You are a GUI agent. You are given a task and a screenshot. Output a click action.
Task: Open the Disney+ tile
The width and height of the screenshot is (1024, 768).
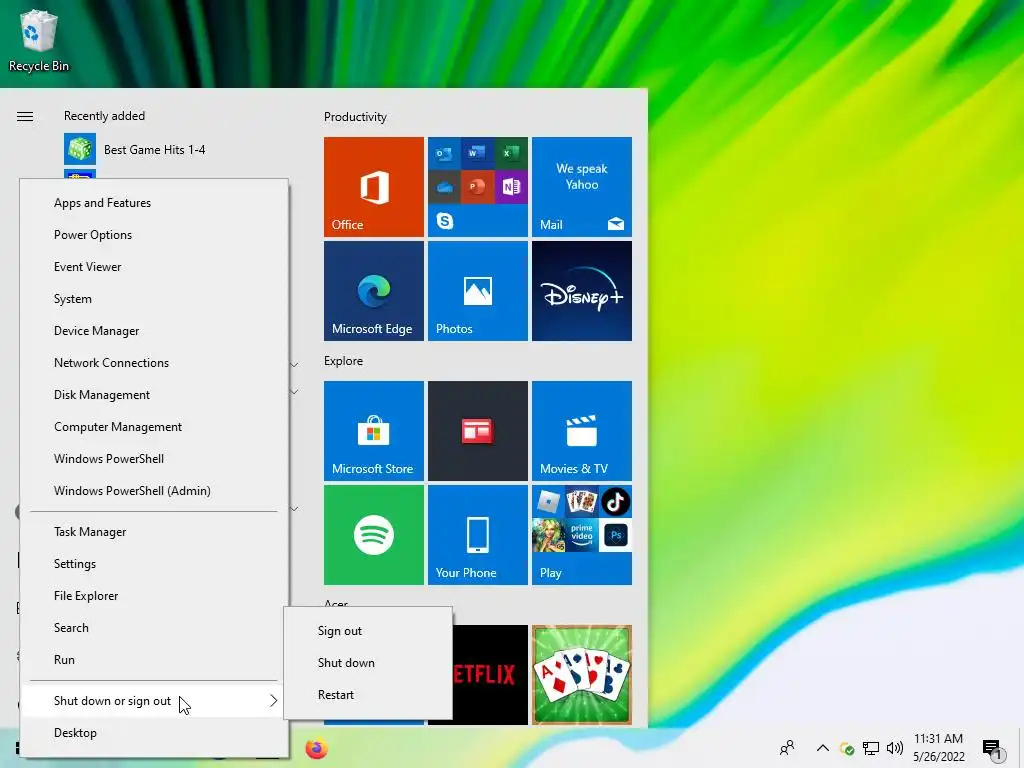(582, 291)
